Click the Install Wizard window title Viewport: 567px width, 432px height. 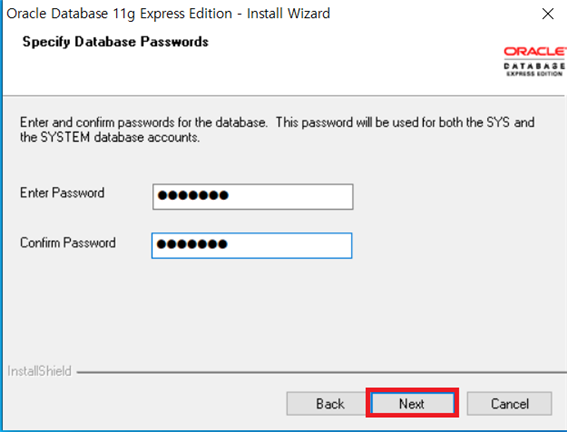click(x=168, y=14)
